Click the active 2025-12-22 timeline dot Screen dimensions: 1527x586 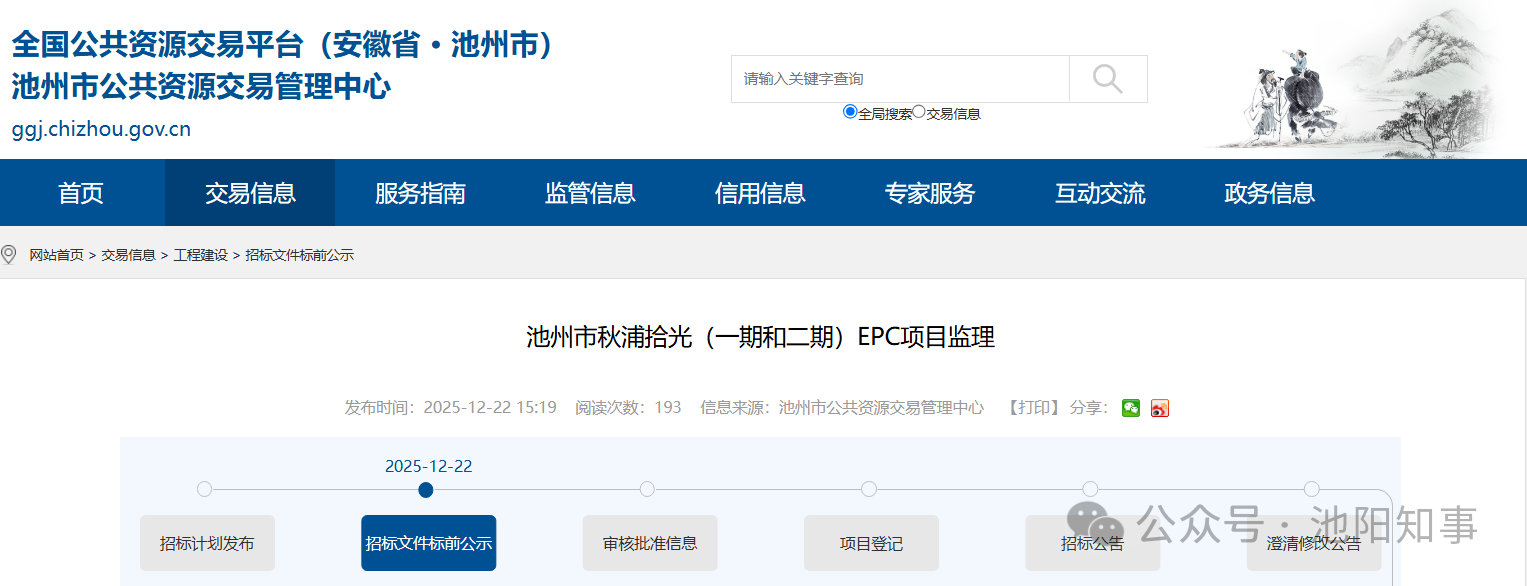pos(426,490)
